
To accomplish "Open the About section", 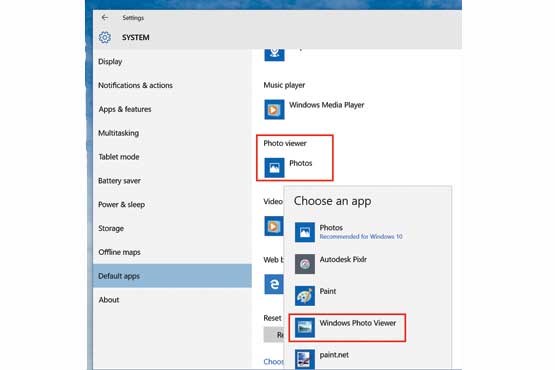I will [172, 300].
